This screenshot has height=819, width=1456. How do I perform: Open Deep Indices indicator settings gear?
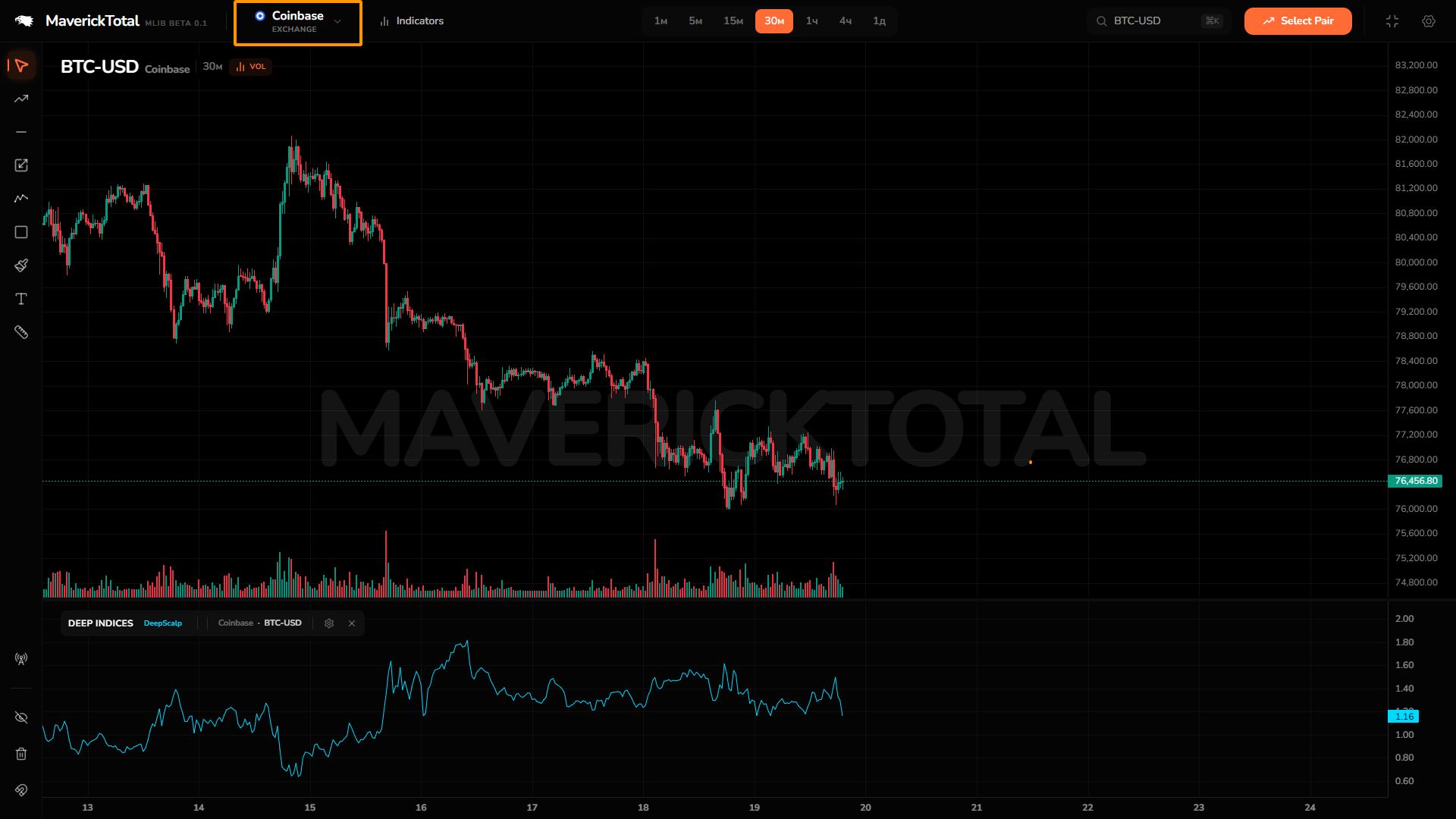pos(329,623)
